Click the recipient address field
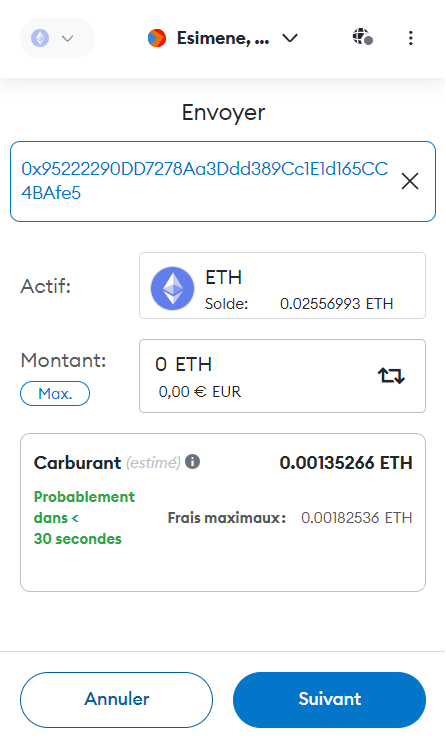The width and height of the screenshot is (446, 748). (x=223, y=181)
